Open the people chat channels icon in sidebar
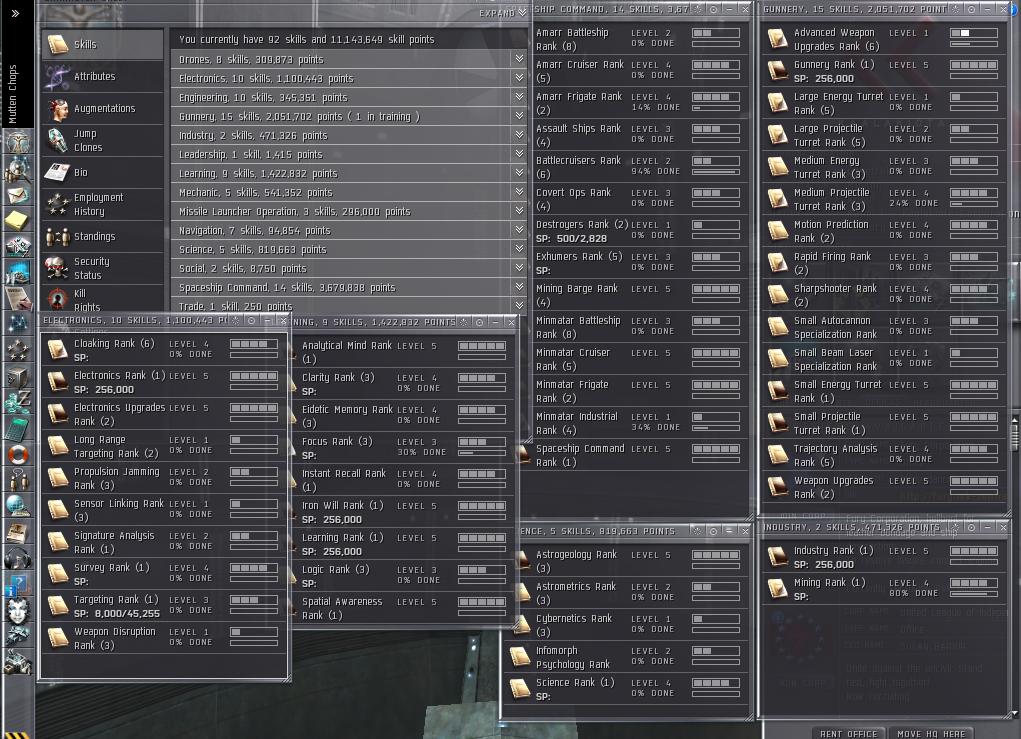Image resolution: width=1021 pixels, height=739 pixels. [x=17, y=480]
